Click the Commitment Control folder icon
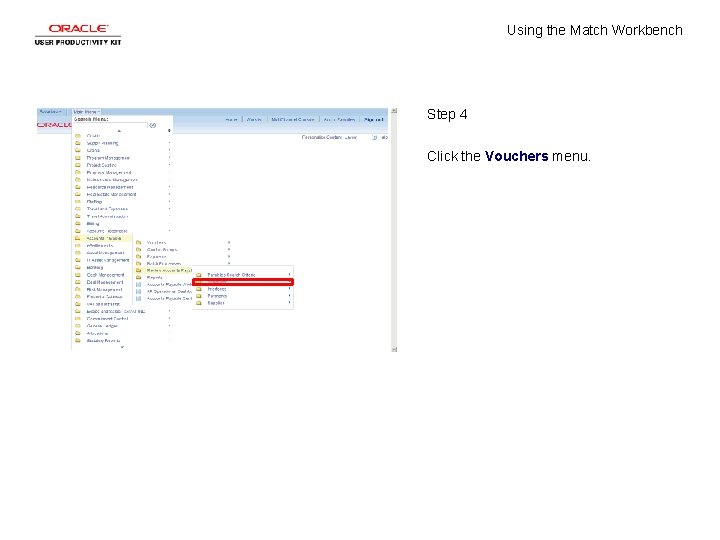The width and height of the screenshot is (720, 540). (x=78, y=319)
